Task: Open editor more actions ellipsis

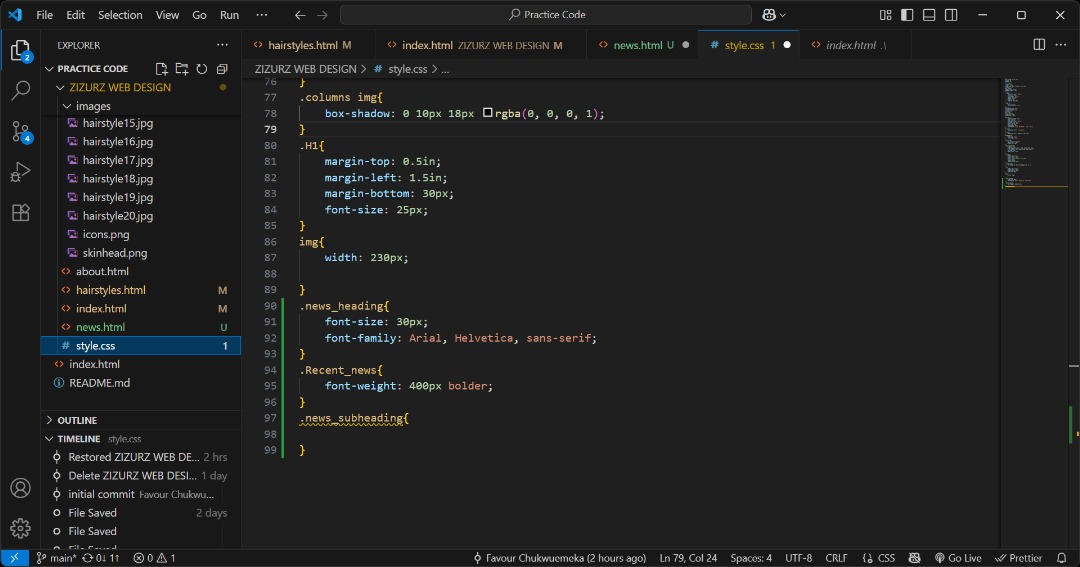Action: (x=1061, y=45)
